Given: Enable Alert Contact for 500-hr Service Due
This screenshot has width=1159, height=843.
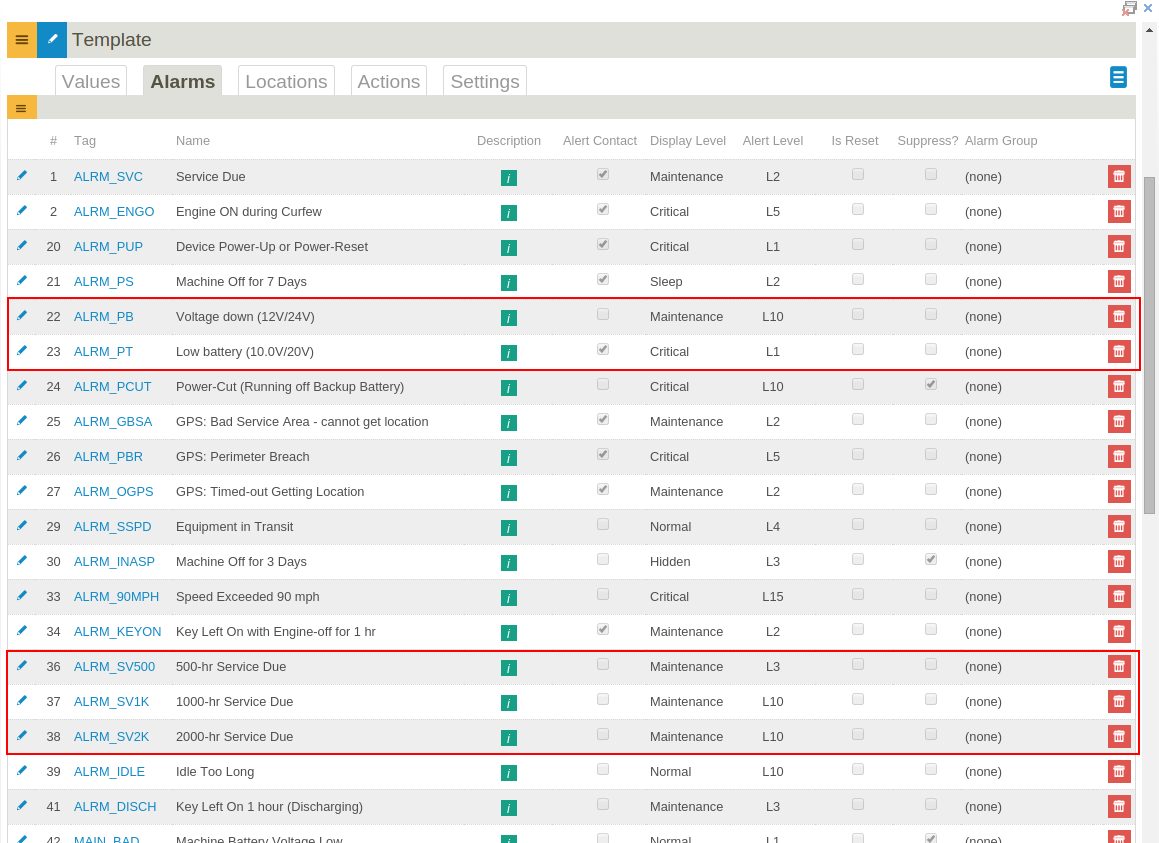Looking at the screenshot, I should click(x=603, y=664).
